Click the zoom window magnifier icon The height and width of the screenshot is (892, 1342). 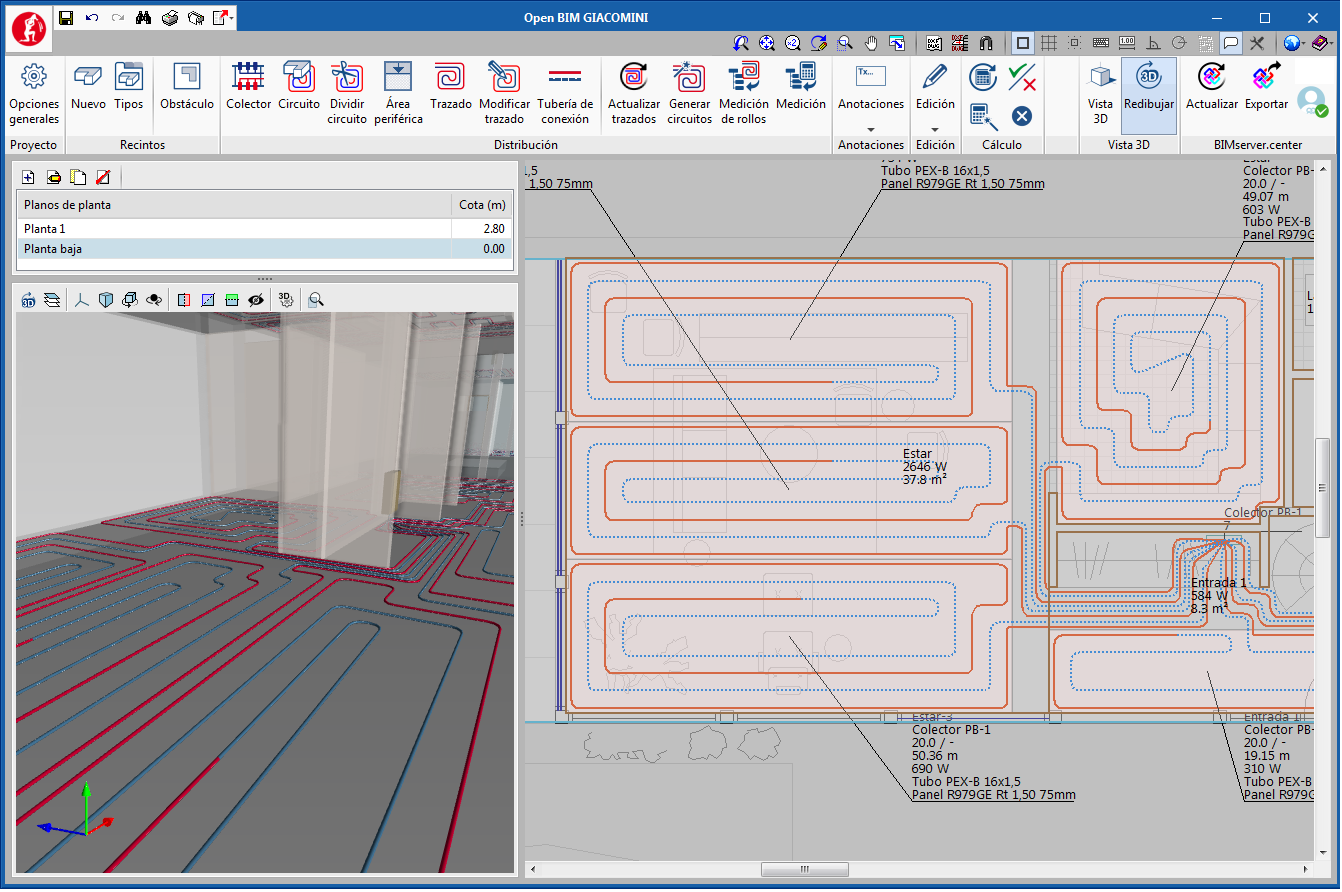(845, 43)
